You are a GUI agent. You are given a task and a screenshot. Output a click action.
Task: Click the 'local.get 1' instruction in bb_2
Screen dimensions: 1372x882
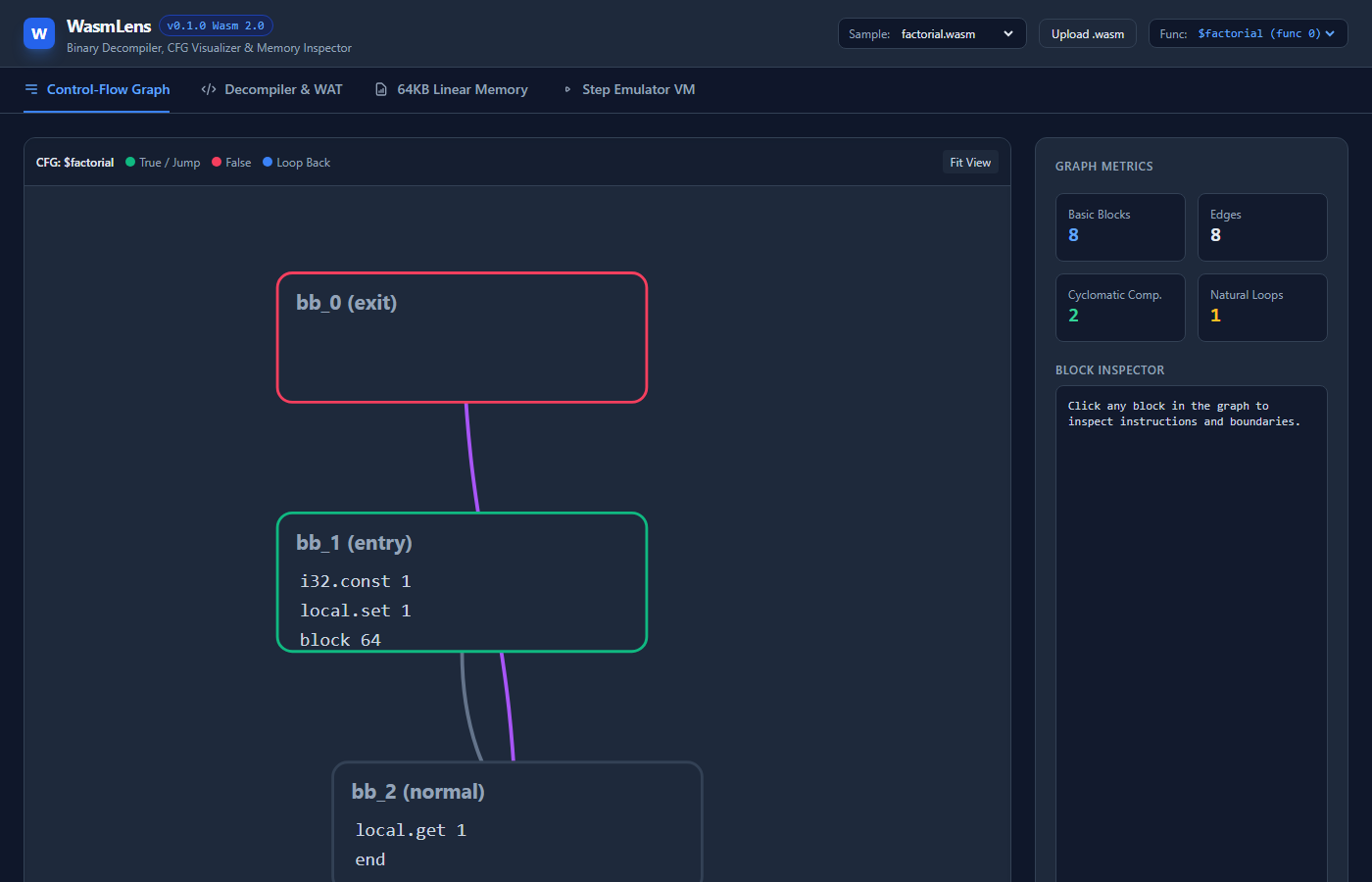(x=411, y=830)
